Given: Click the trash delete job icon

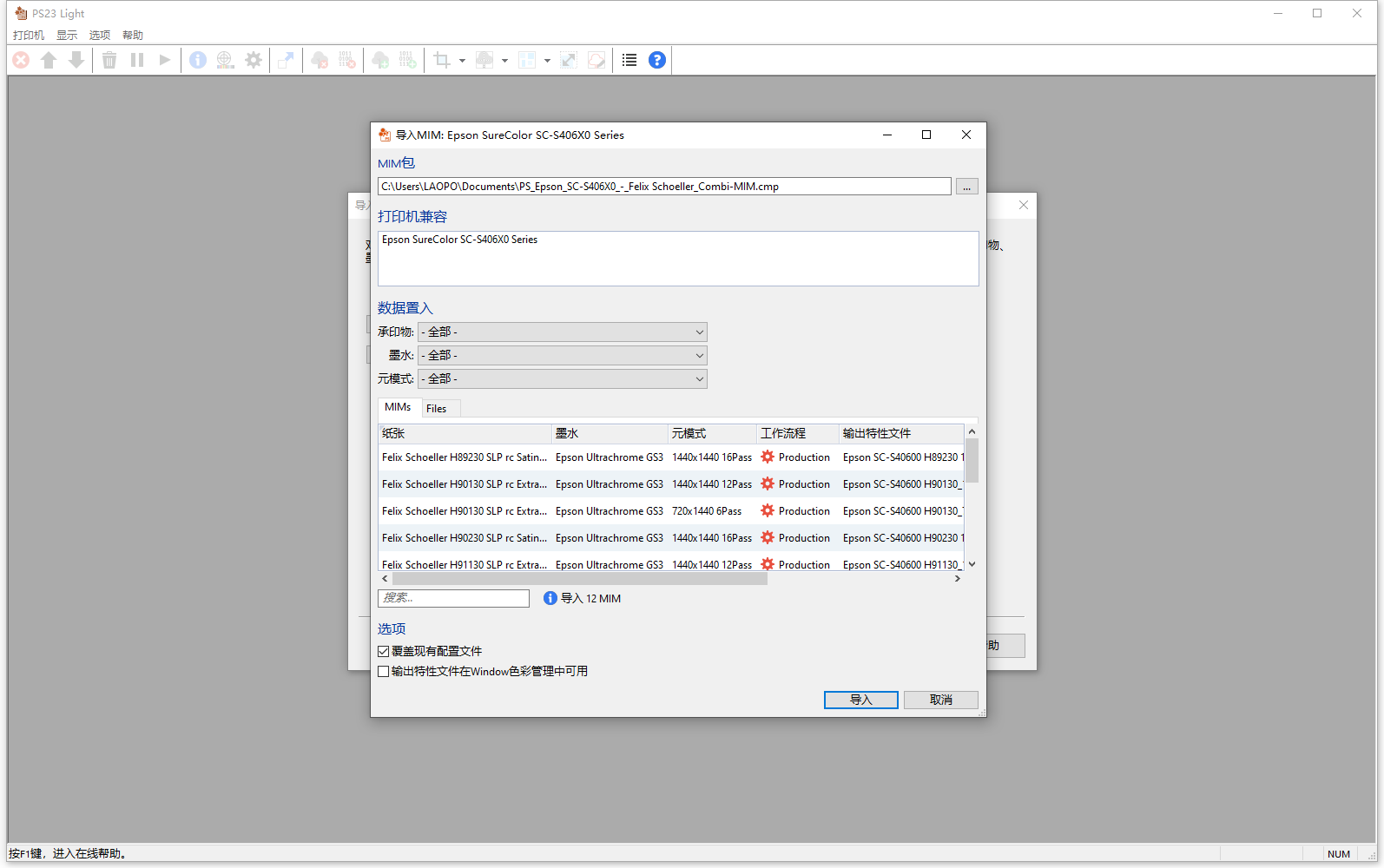Looking at the screenshot, I should [x=109, y=60].
